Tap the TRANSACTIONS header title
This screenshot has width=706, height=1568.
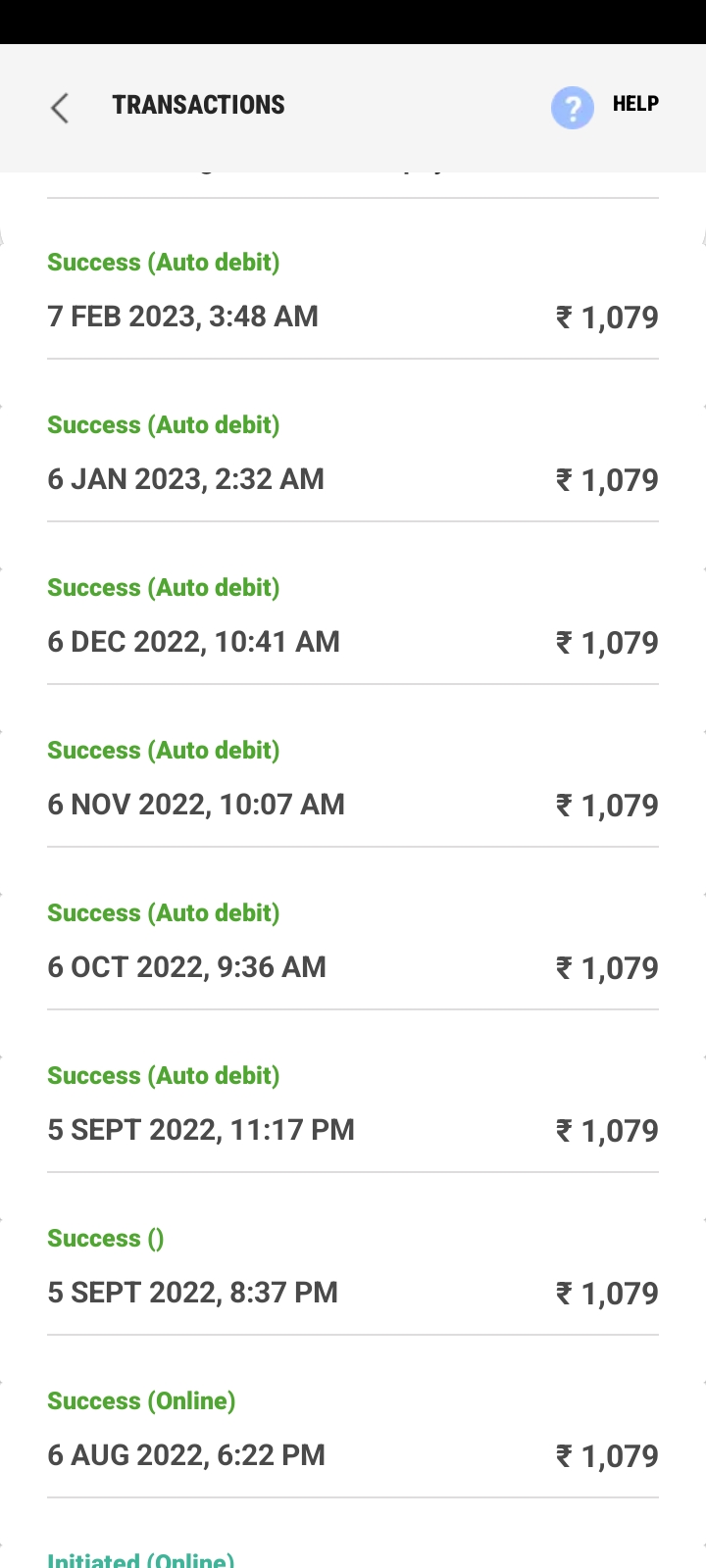coord(198,105)
